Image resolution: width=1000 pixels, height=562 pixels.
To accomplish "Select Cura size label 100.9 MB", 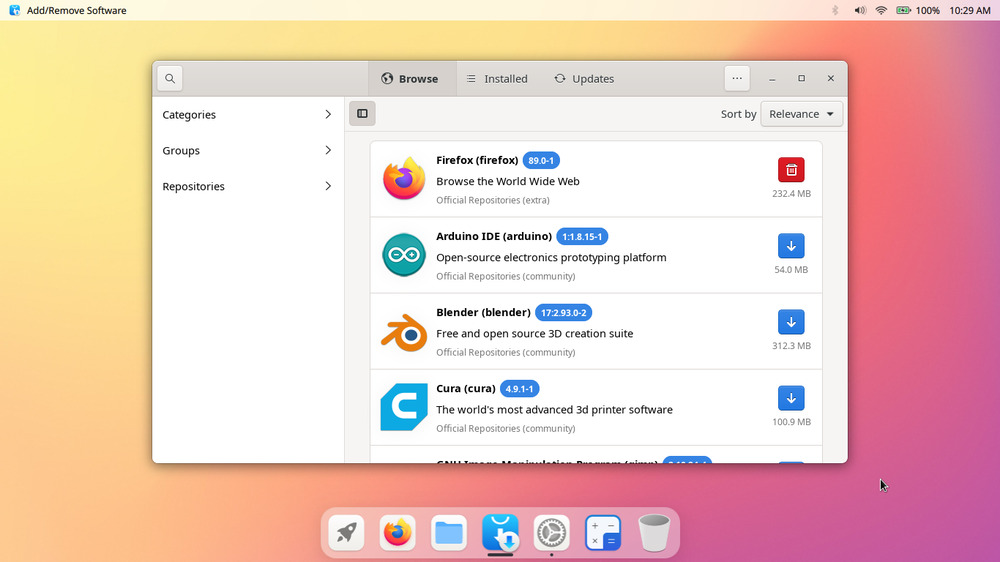I will point(791,422).
